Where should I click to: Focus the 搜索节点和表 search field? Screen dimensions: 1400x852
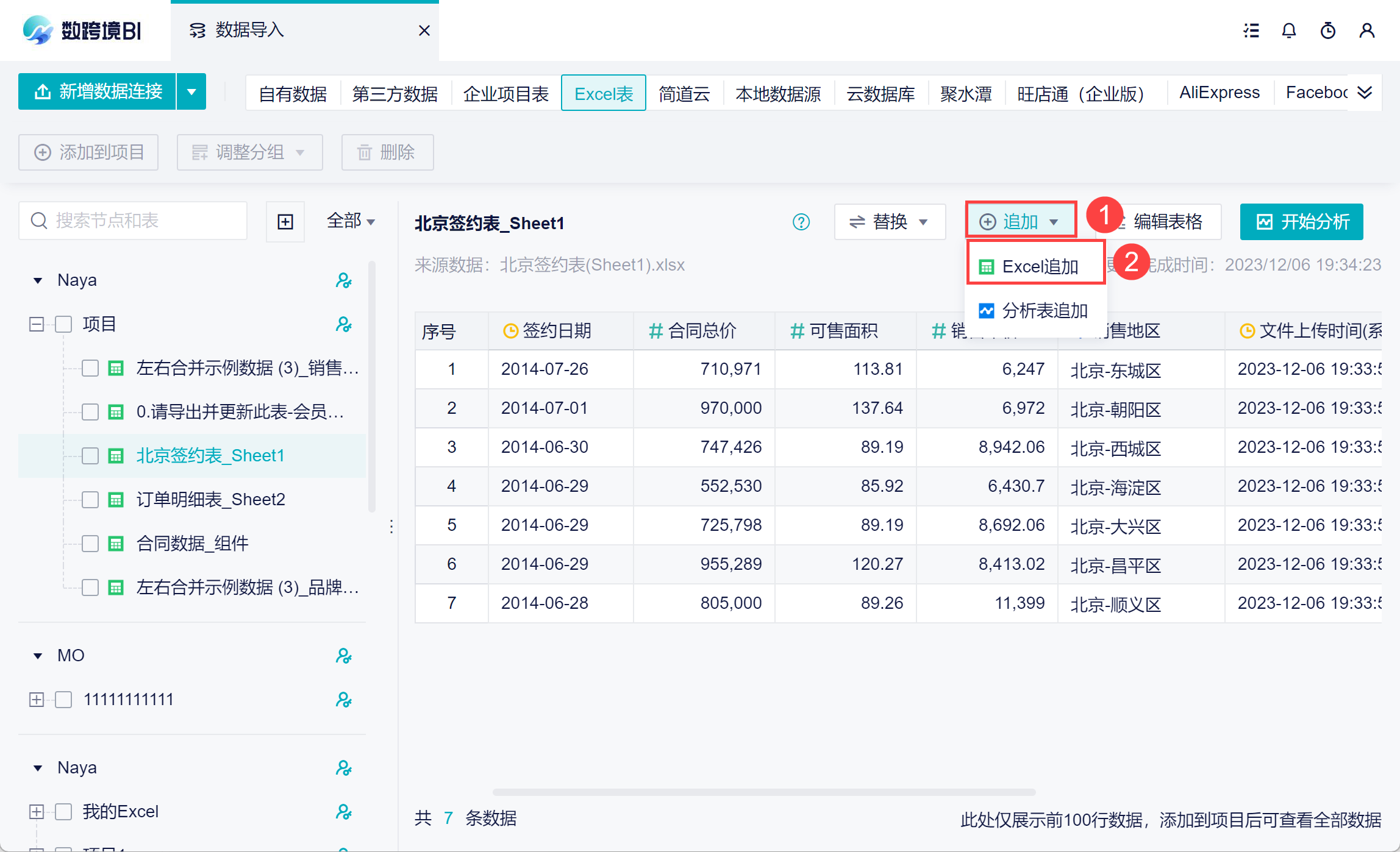point(133,221)
